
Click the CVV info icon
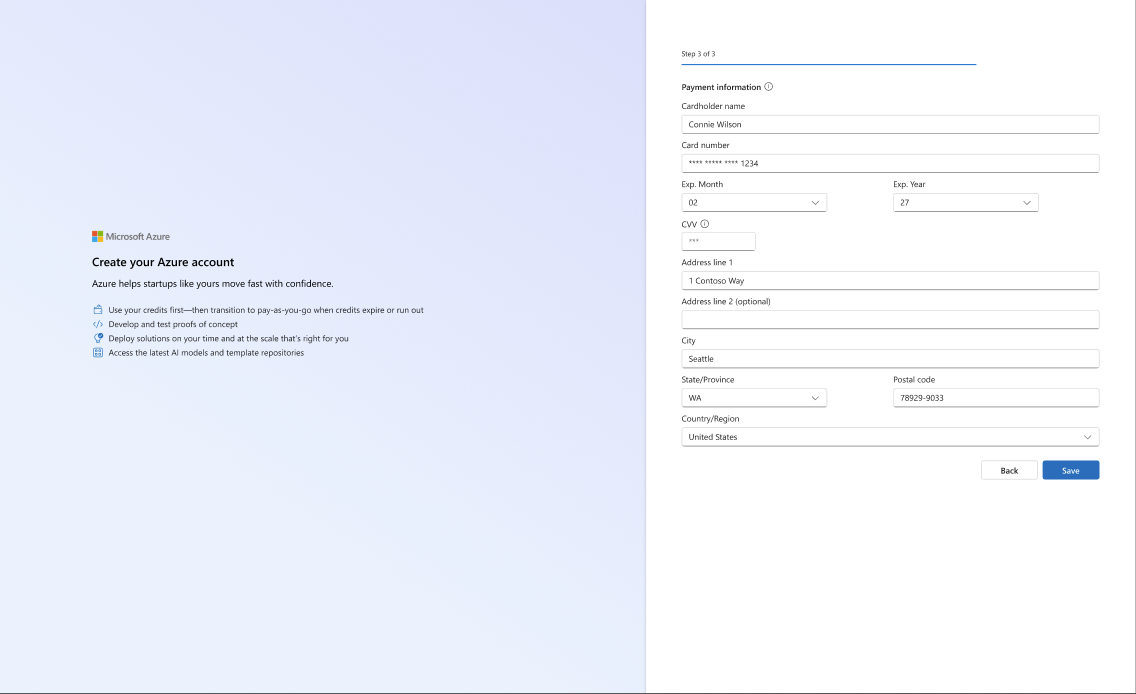[705, 225]
